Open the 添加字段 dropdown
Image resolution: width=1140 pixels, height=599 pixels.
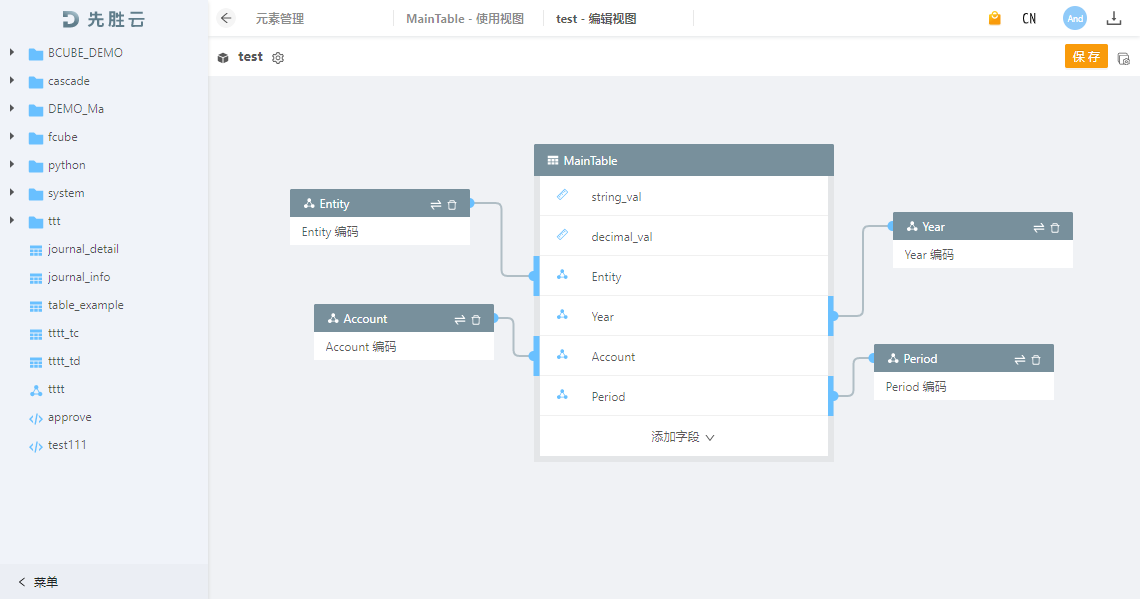coord(683,437)
